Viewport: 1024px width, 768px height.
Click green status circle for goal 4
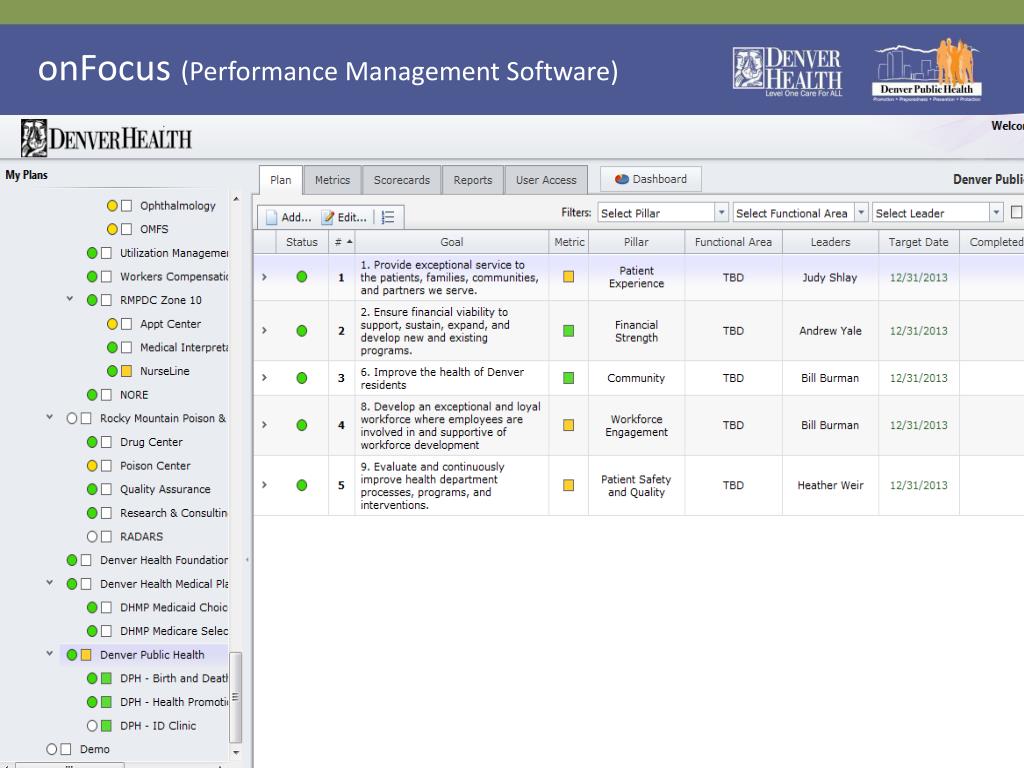[302, 425]
